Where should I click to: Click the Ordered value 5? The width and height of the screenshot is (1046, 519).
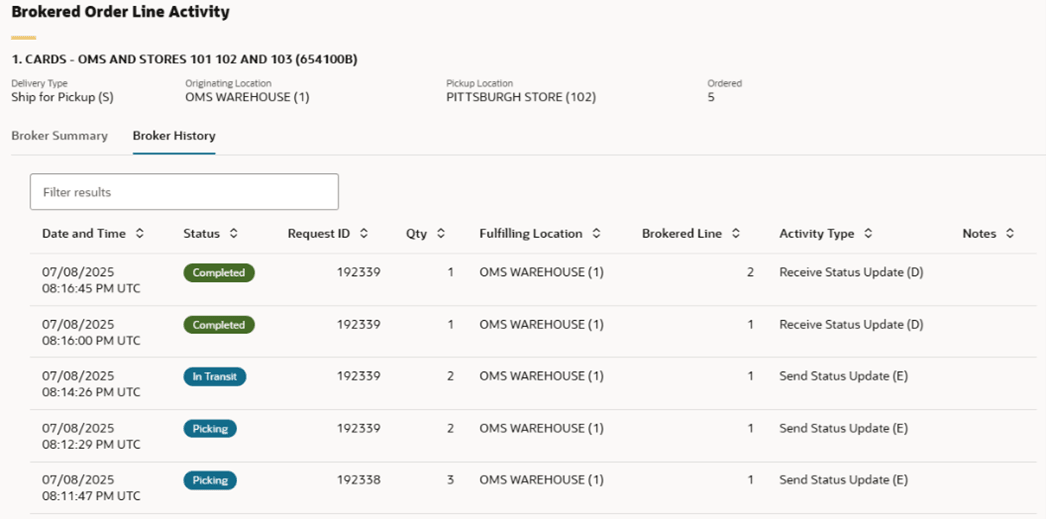pyautogui.click(x=711, y=97)
